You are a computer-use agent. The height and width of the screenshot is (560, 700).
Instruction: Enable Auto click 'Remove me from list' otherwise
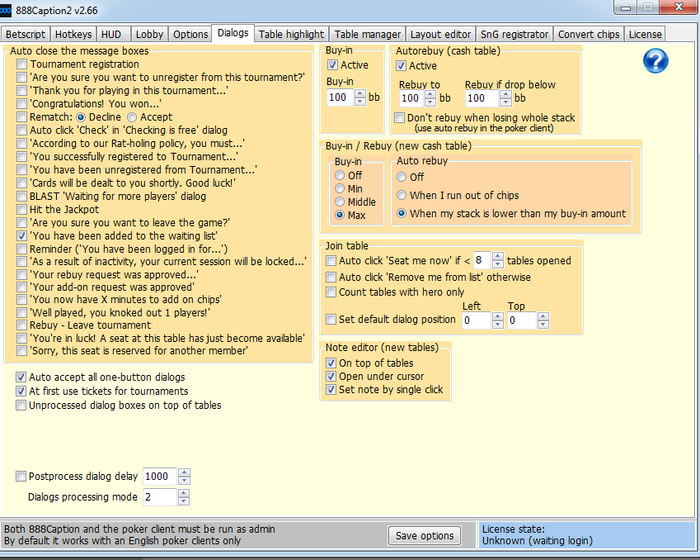331,277
